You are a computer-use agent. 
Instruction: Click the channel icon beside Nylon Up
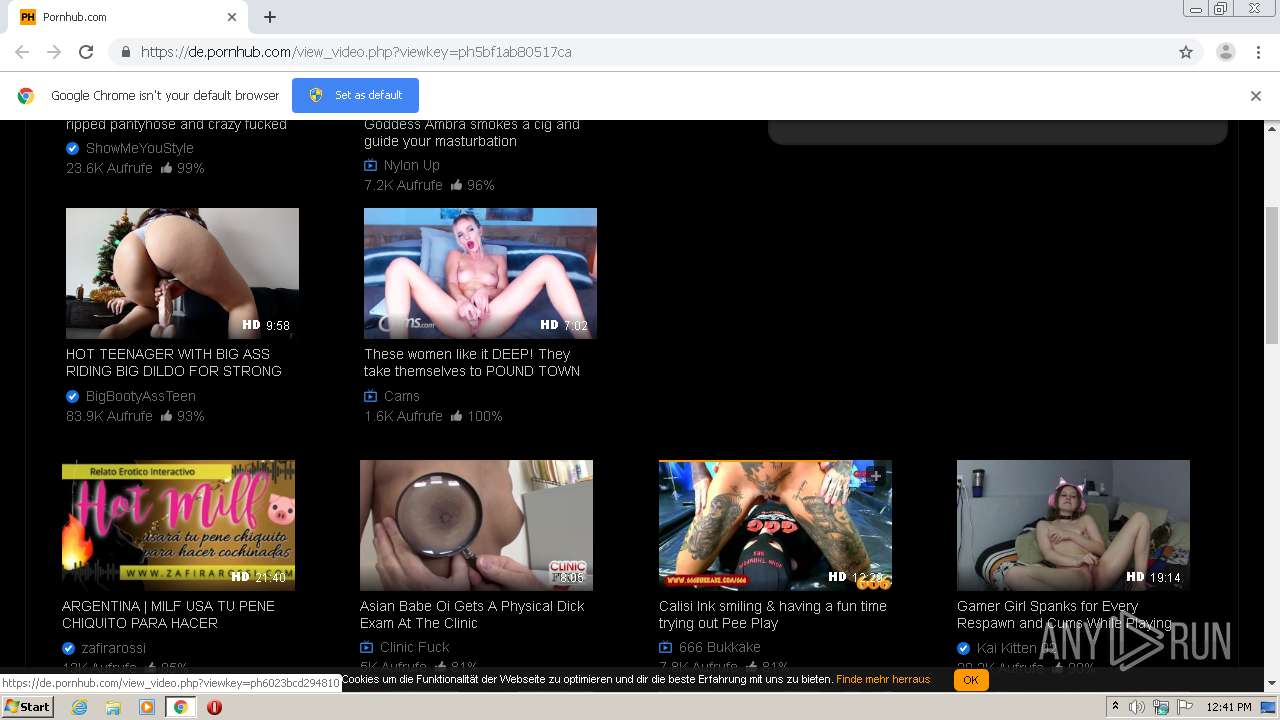point(370,165)
